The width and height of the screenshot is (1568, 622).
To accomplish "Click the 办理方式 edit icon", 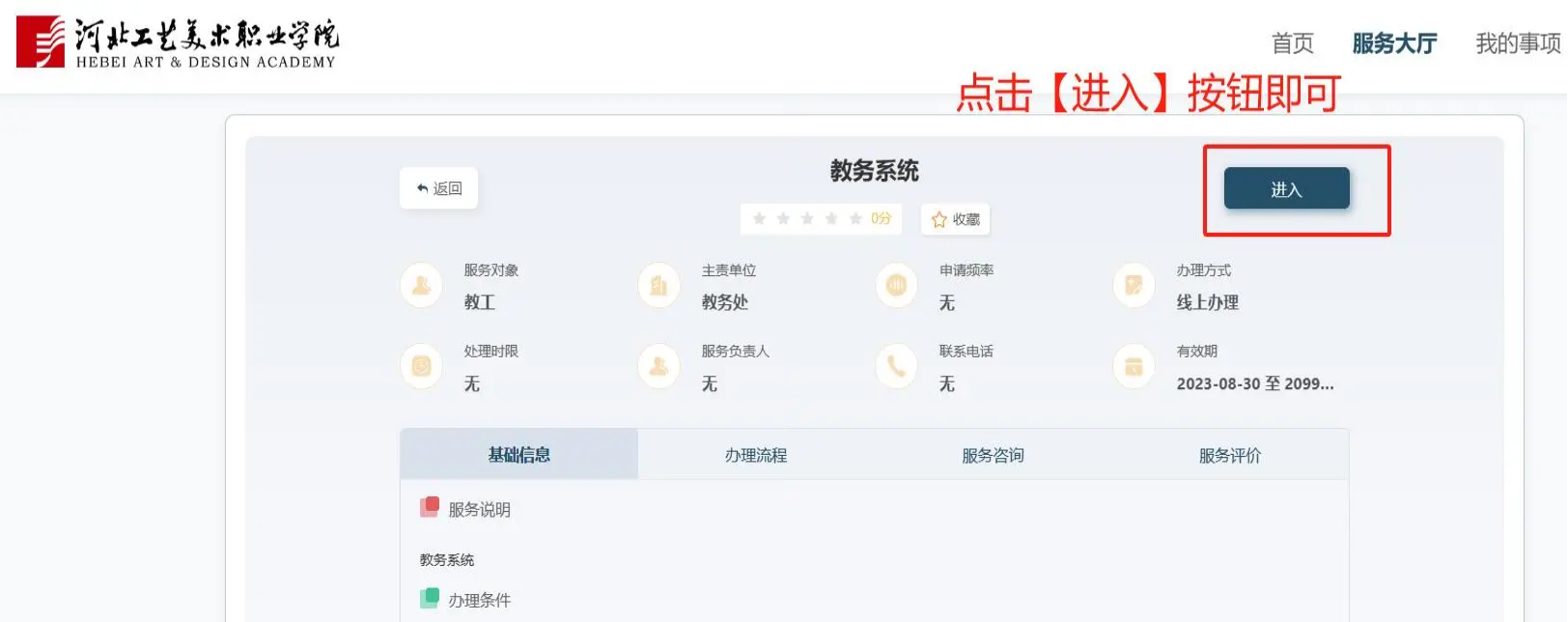I will [x=1134, y=286].
